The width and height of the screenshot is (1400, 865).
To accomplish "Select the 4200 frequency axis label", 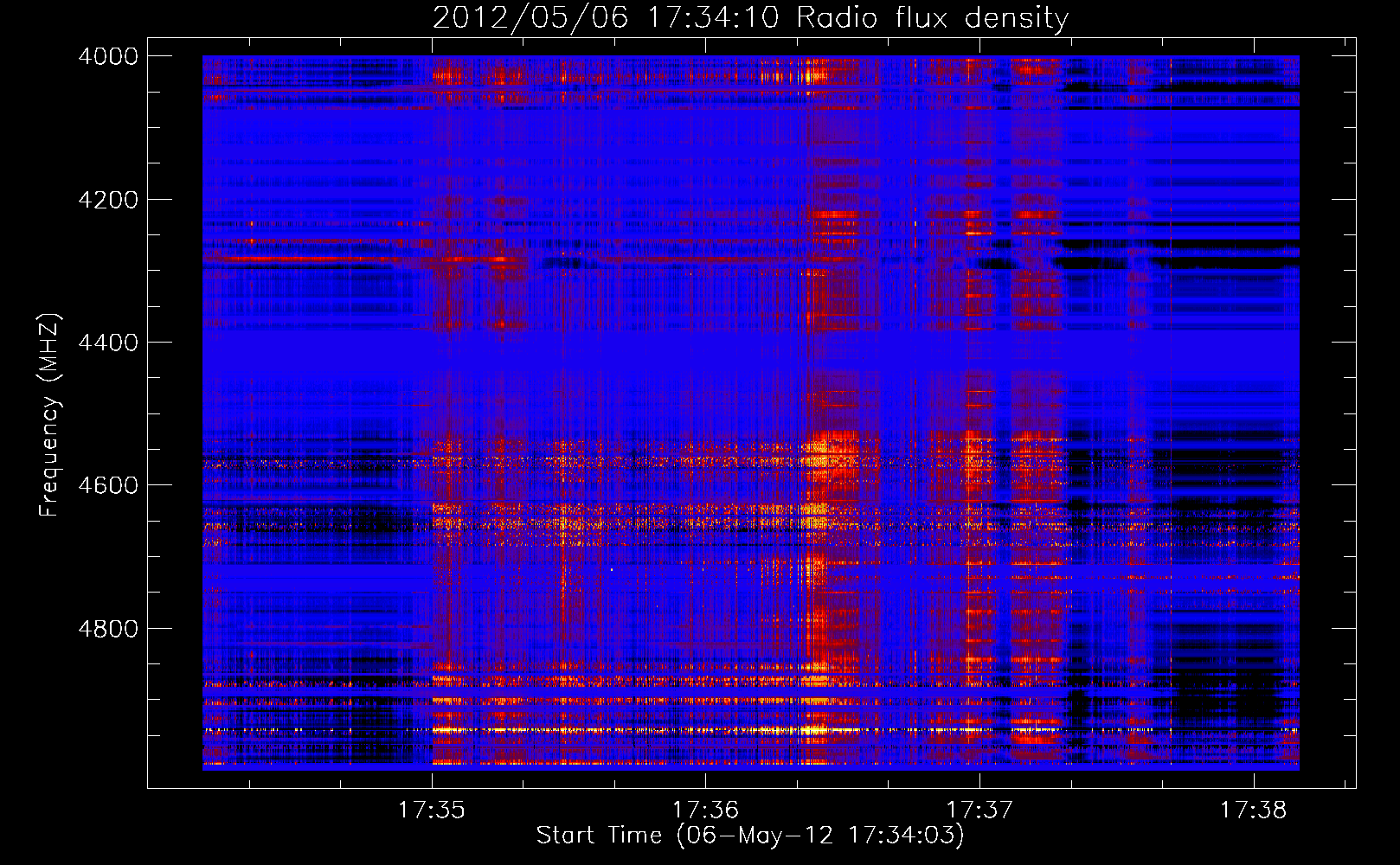I will (x=108, y=200).
